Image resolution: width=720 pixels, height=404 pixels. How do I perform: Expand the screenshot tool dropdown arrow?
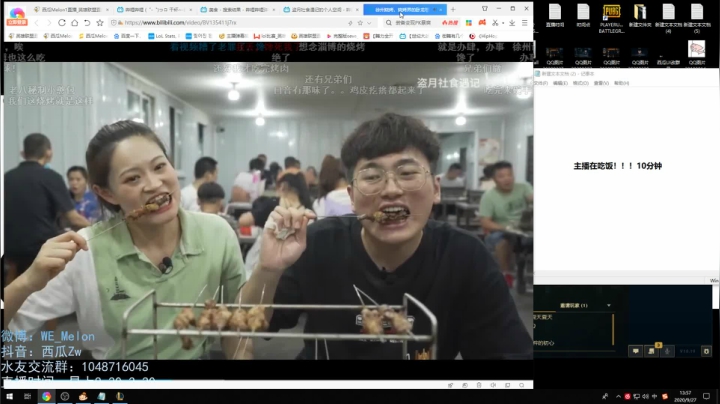click(x=503, y=23)
